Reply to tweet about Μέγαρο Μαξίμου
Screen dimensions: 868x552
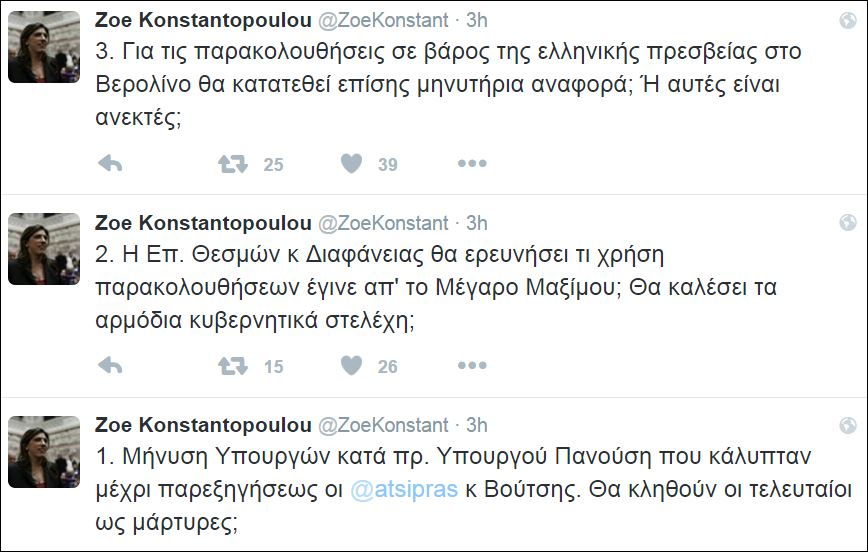click(x=110, y=366)
